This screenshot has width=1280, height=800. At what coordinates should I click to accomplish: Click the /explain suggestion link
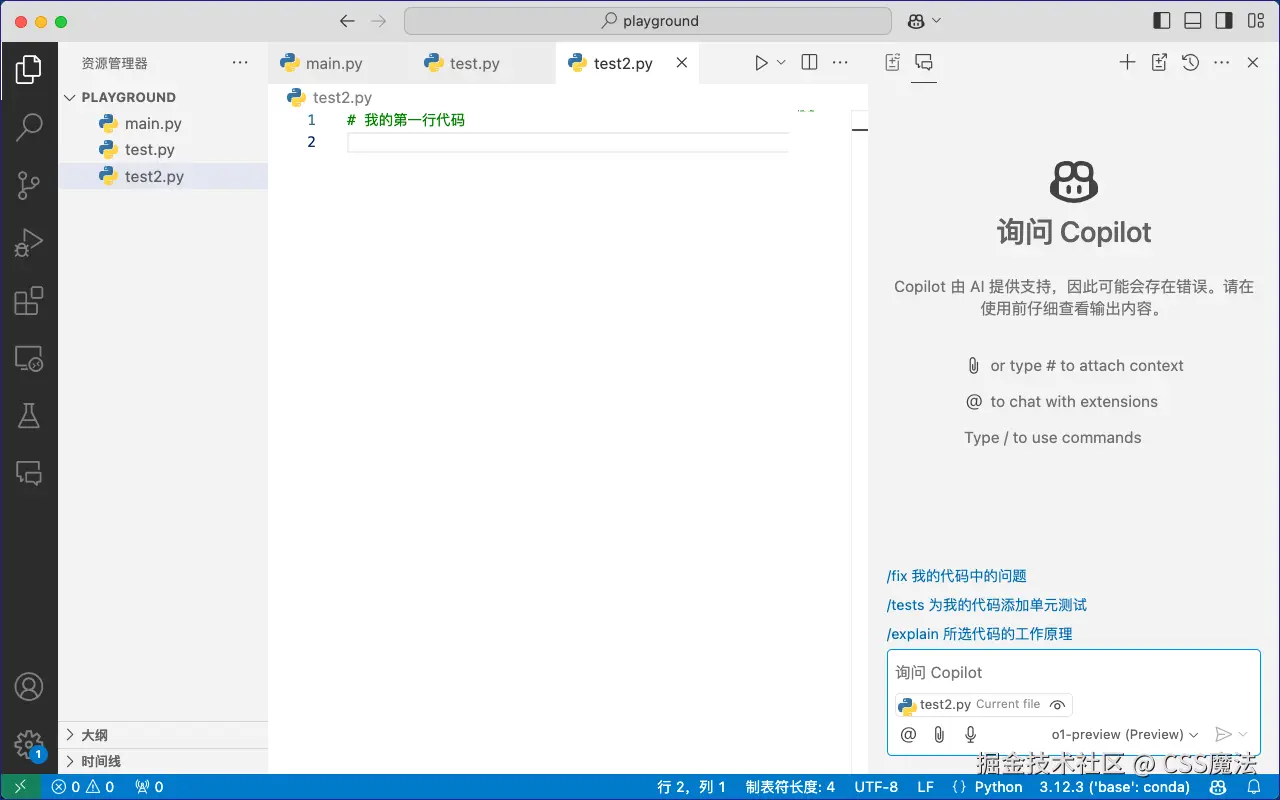coord(980,634)
